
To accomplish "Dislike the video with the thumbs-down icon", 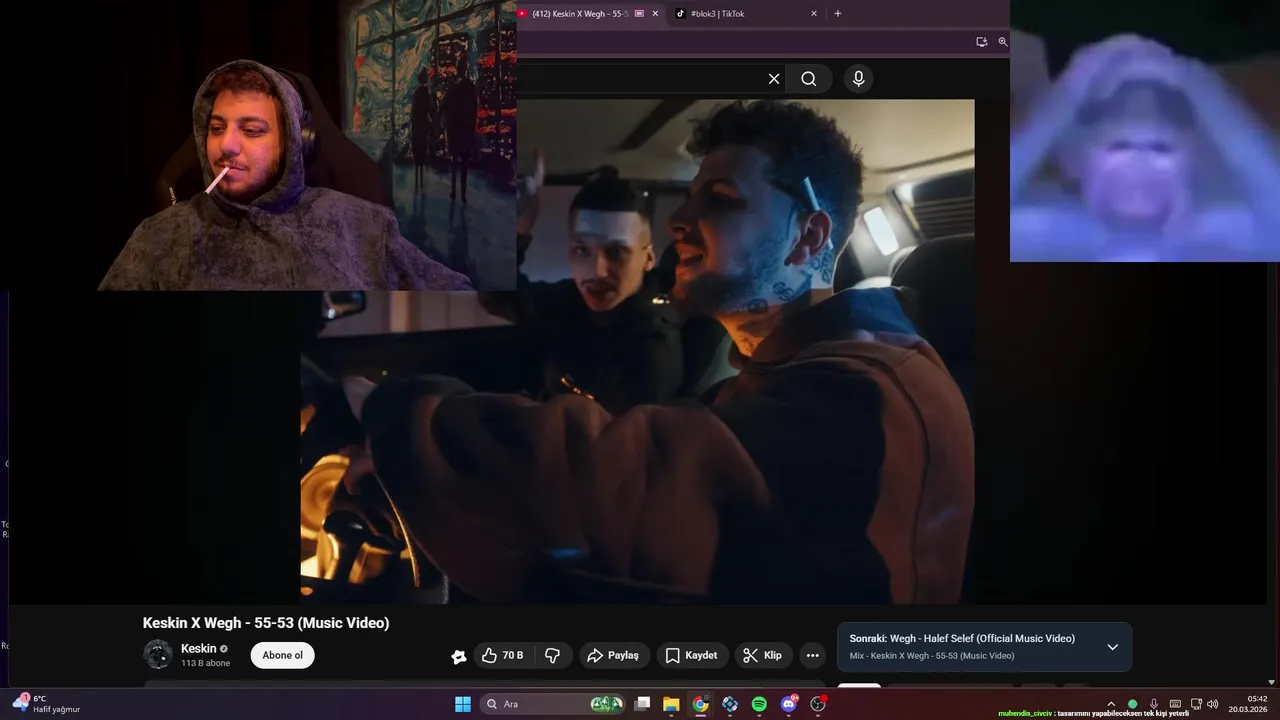I will pyautogui.click(x=552, y=655).
